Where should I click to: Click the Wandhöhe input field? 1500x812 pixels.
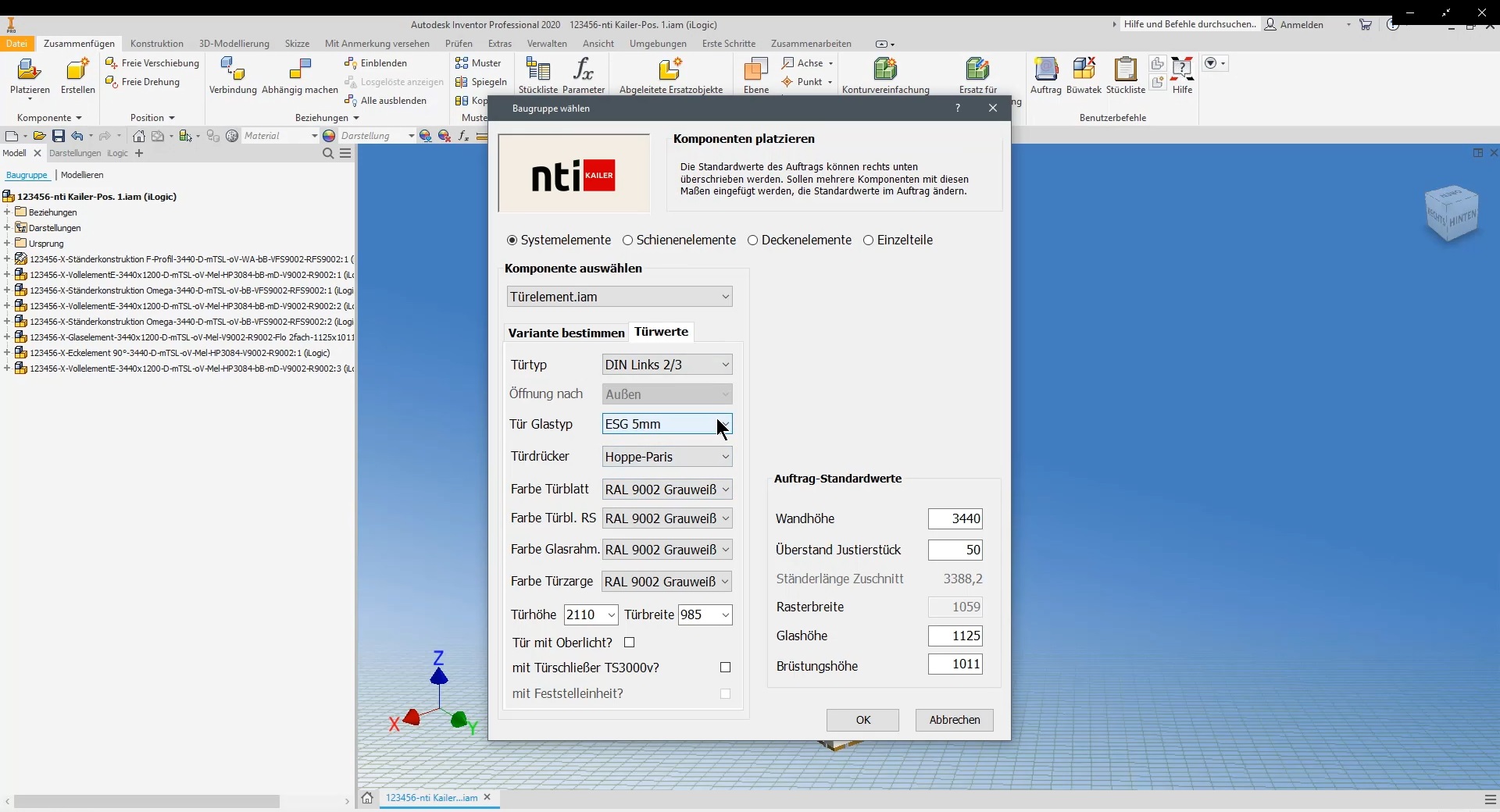(955, 519)
